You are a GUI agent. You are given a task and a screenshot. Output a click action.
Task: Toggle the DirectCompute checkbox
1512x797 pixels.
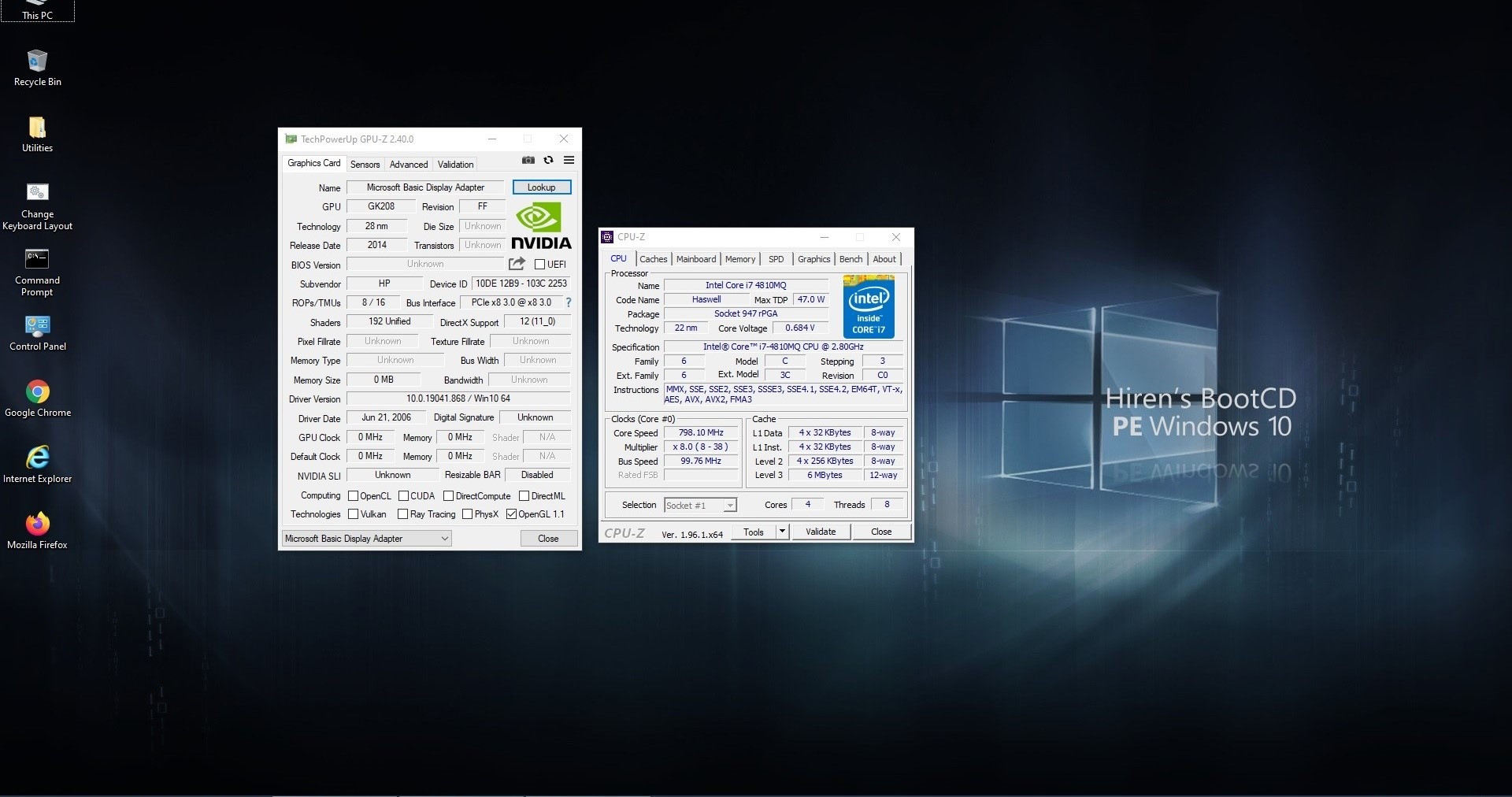pyautogui.click(x=448, y=496)
